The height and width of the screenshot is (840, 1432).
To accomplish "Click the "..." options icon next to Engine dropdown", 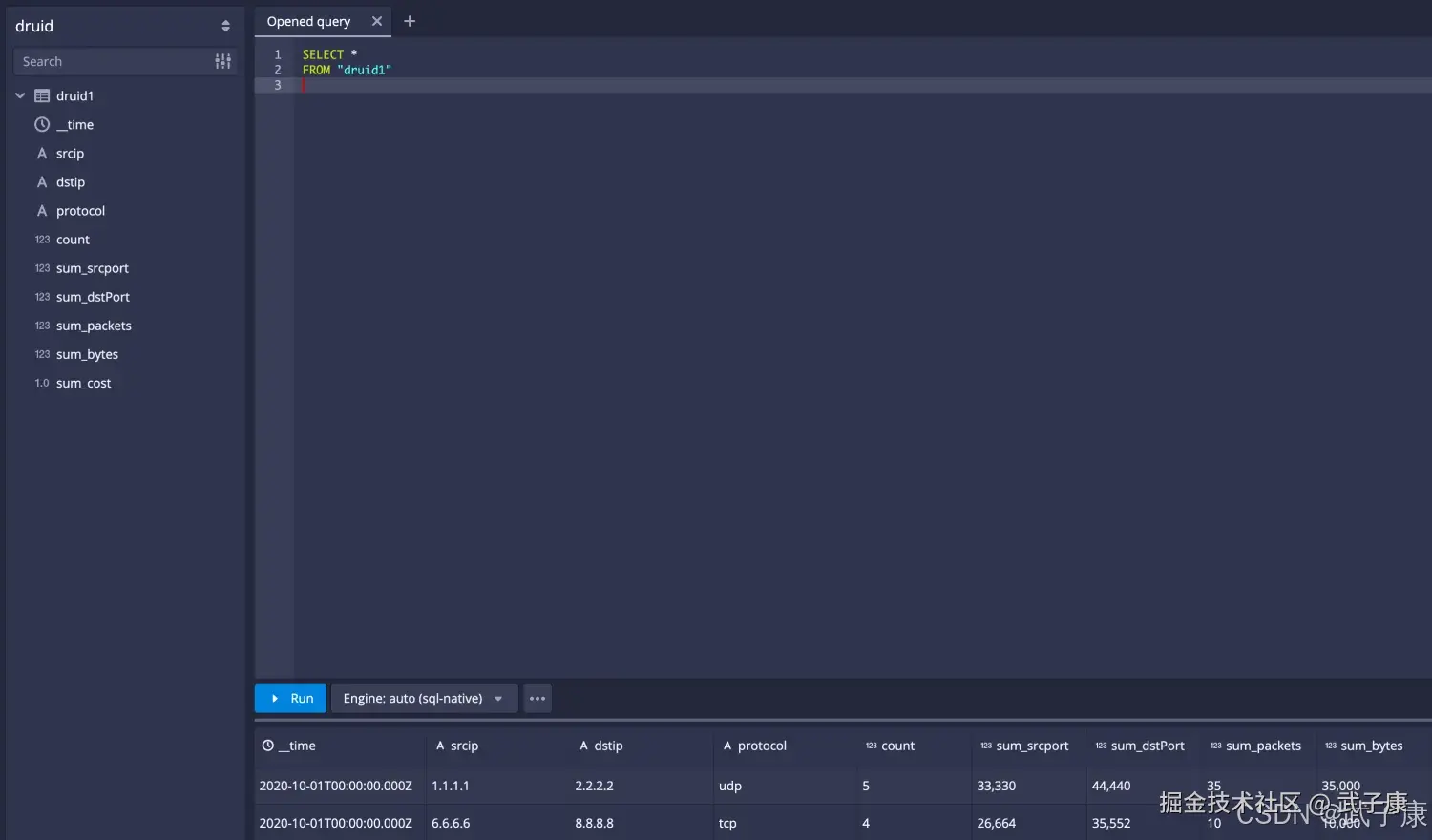I will pyautogui.click(x=537, y=698).
